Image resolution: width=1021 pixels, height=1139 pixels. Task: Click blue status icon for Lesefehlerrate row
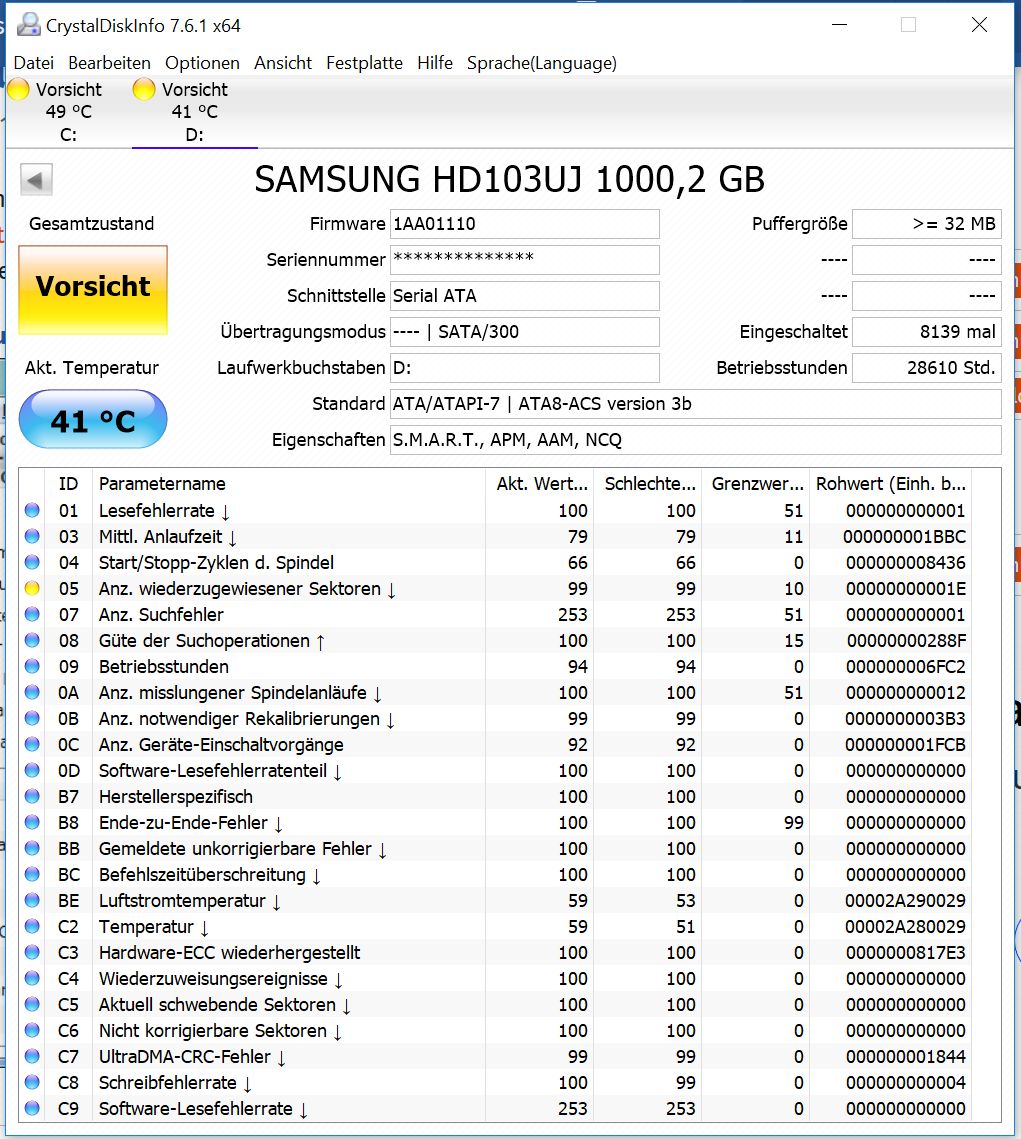click(32, 510)
